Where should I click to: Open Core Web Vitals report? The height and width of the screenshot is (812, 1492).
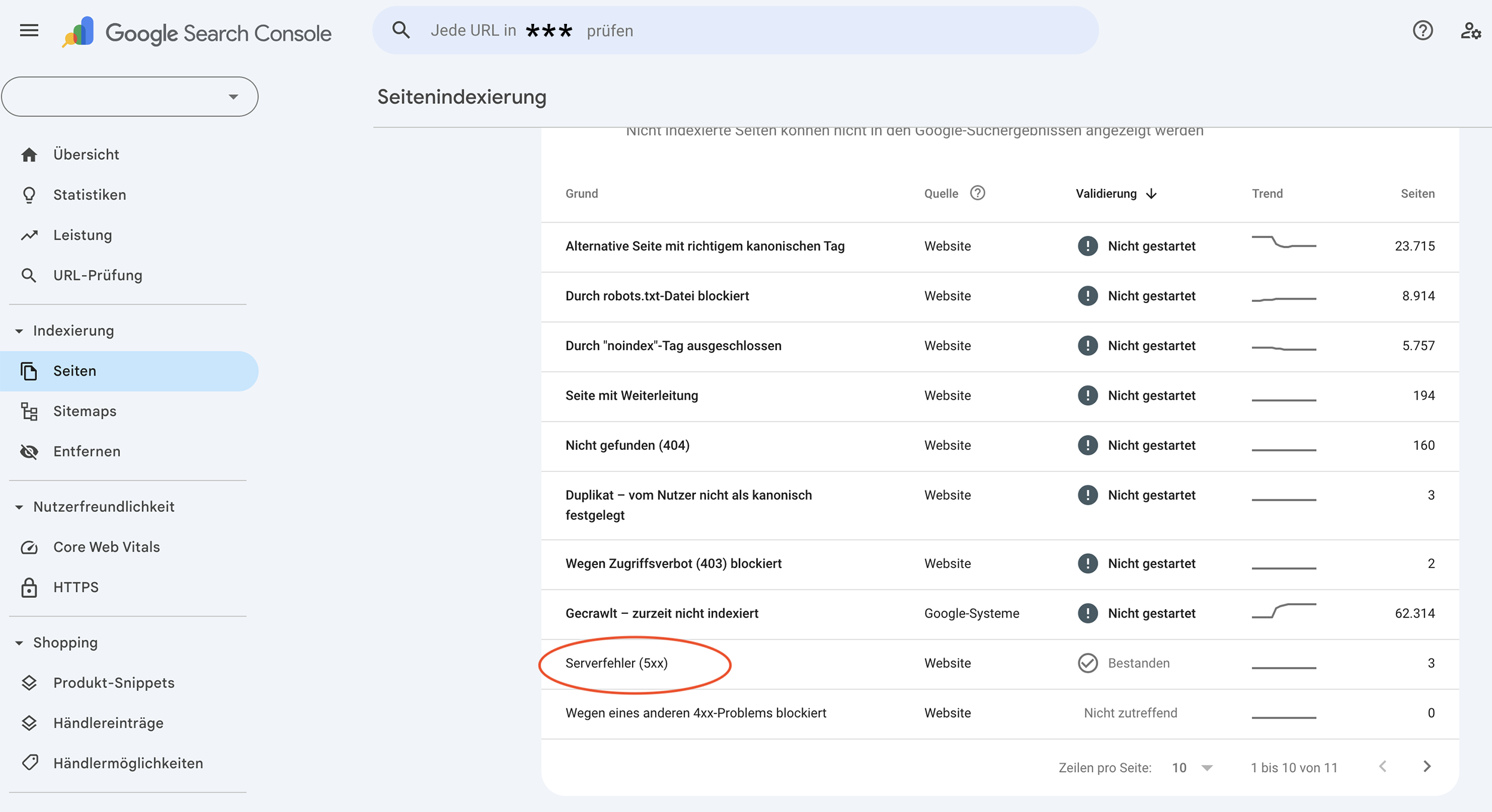tap(106, 547)
